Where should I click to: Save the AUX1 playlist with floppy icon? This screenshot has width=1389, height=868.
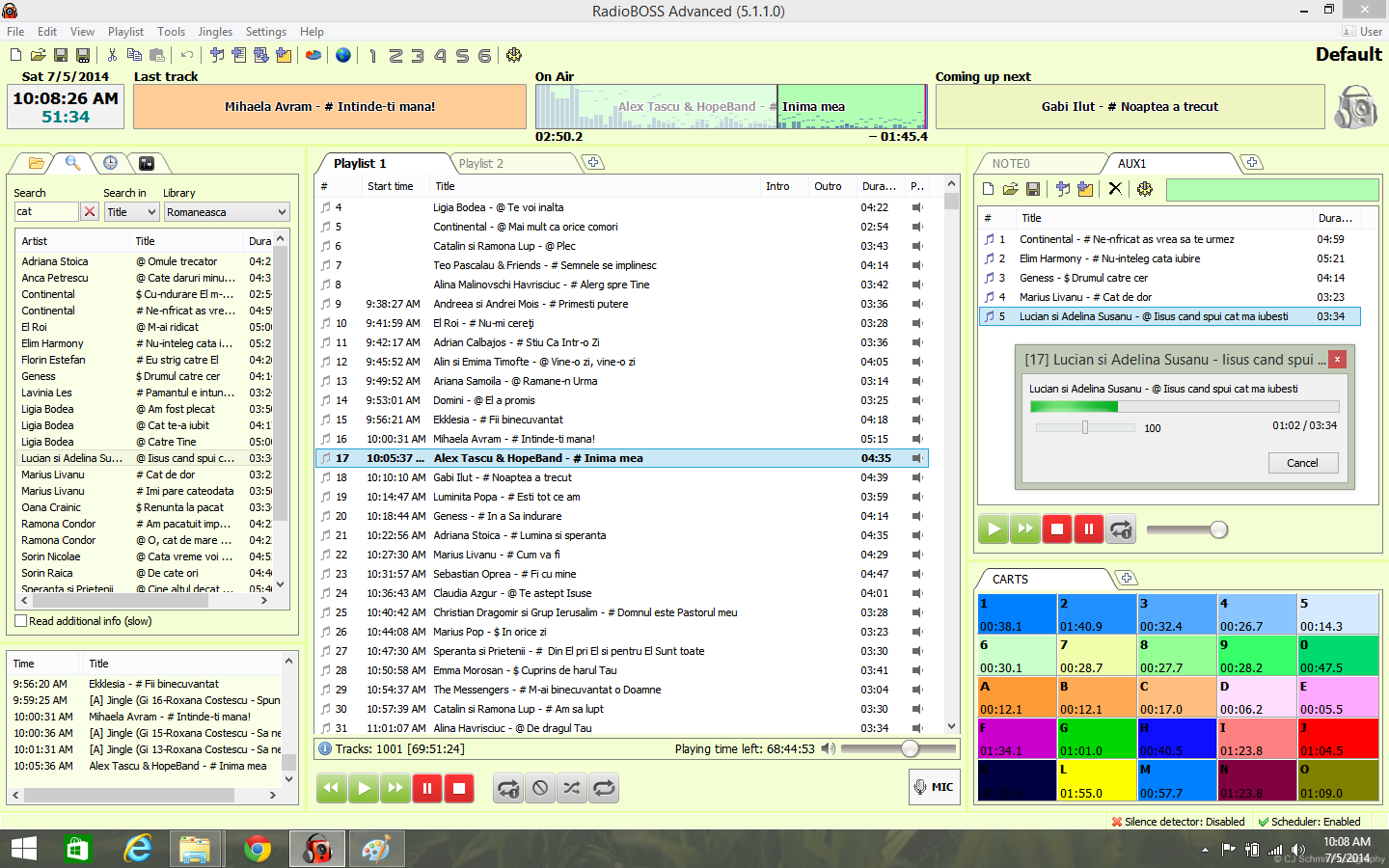click(1033, 189)
